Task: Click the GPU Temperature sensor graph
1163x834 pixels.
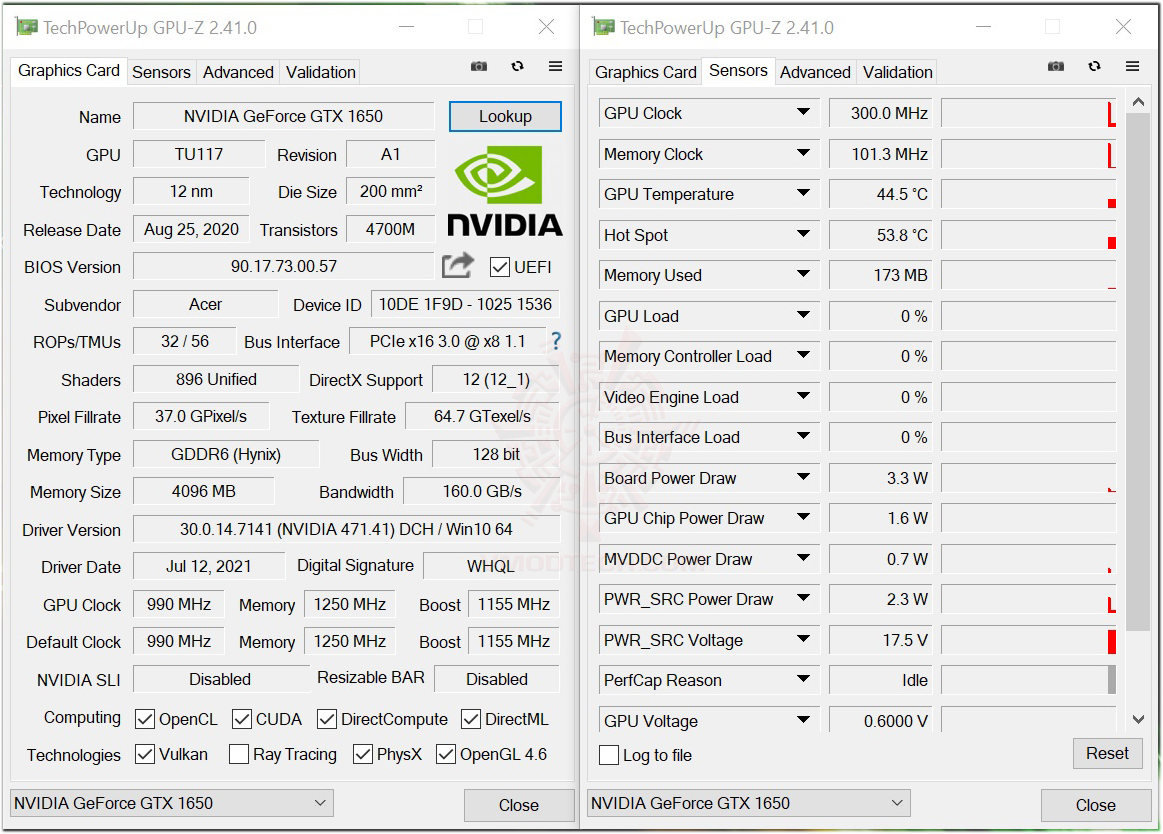Action: 1029,194
